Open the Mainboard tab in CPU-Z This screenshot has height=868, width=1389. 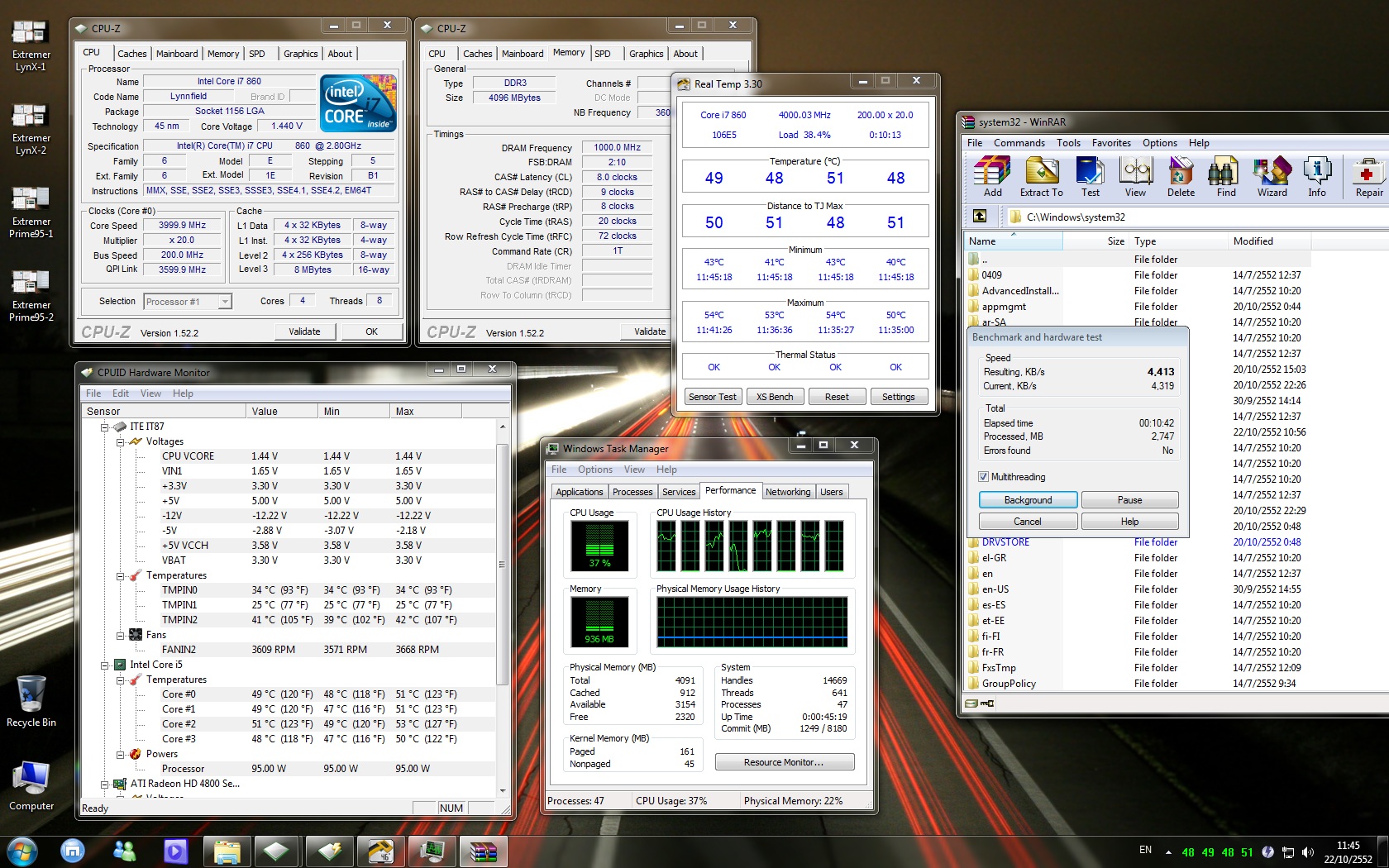click(x=177, y=54)
